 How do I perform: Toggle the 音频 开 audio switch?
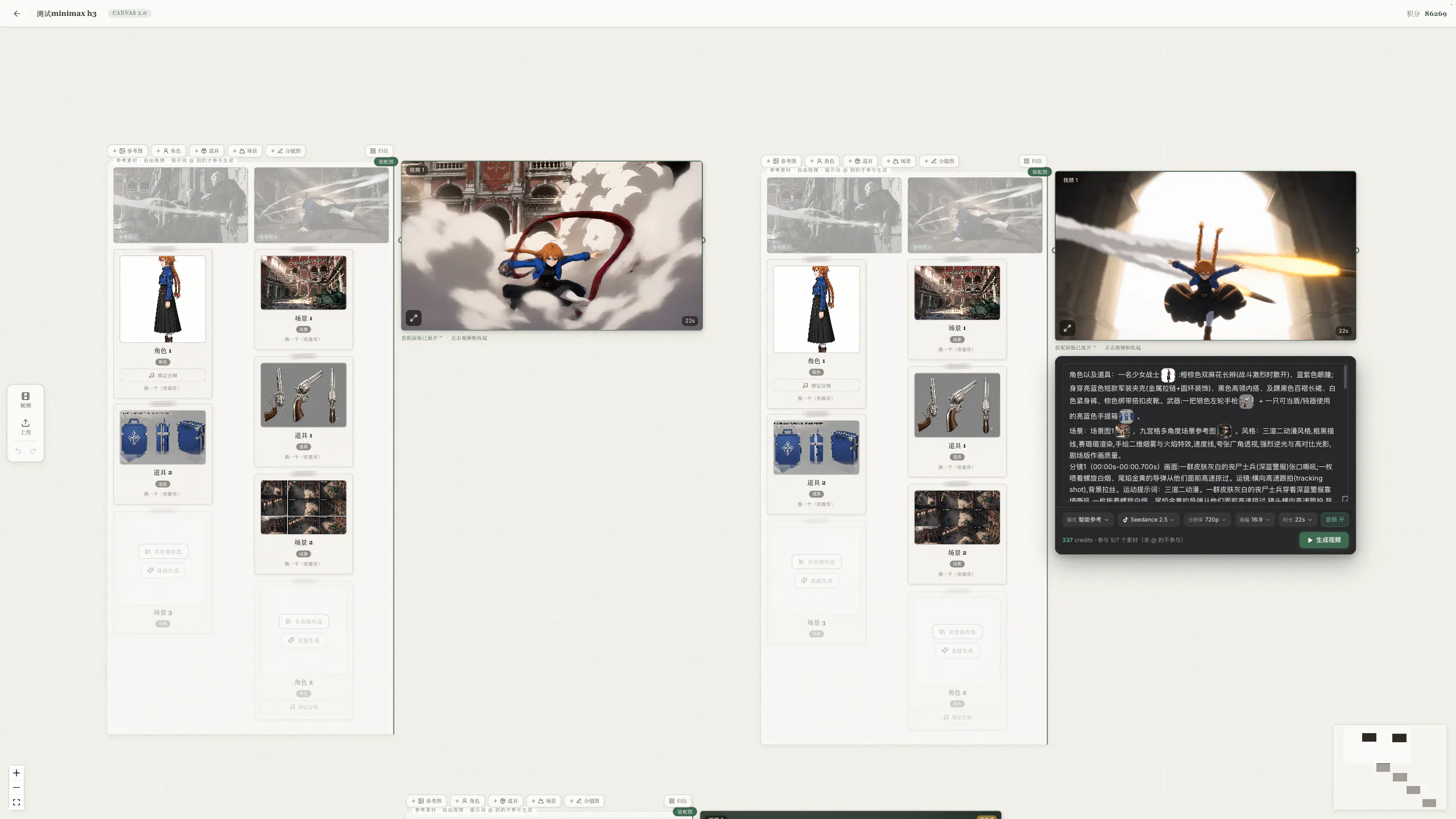coord(1335,519)
